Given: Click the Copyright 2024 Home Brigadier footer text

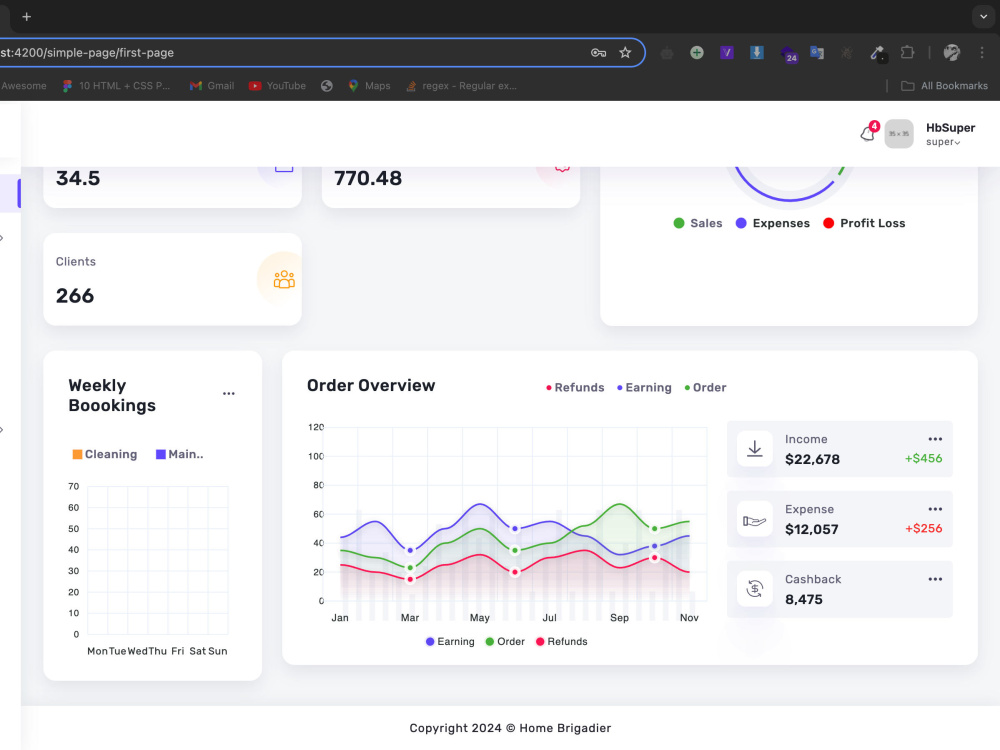Looking at the screenshot, I should click(x=510, y=728).
